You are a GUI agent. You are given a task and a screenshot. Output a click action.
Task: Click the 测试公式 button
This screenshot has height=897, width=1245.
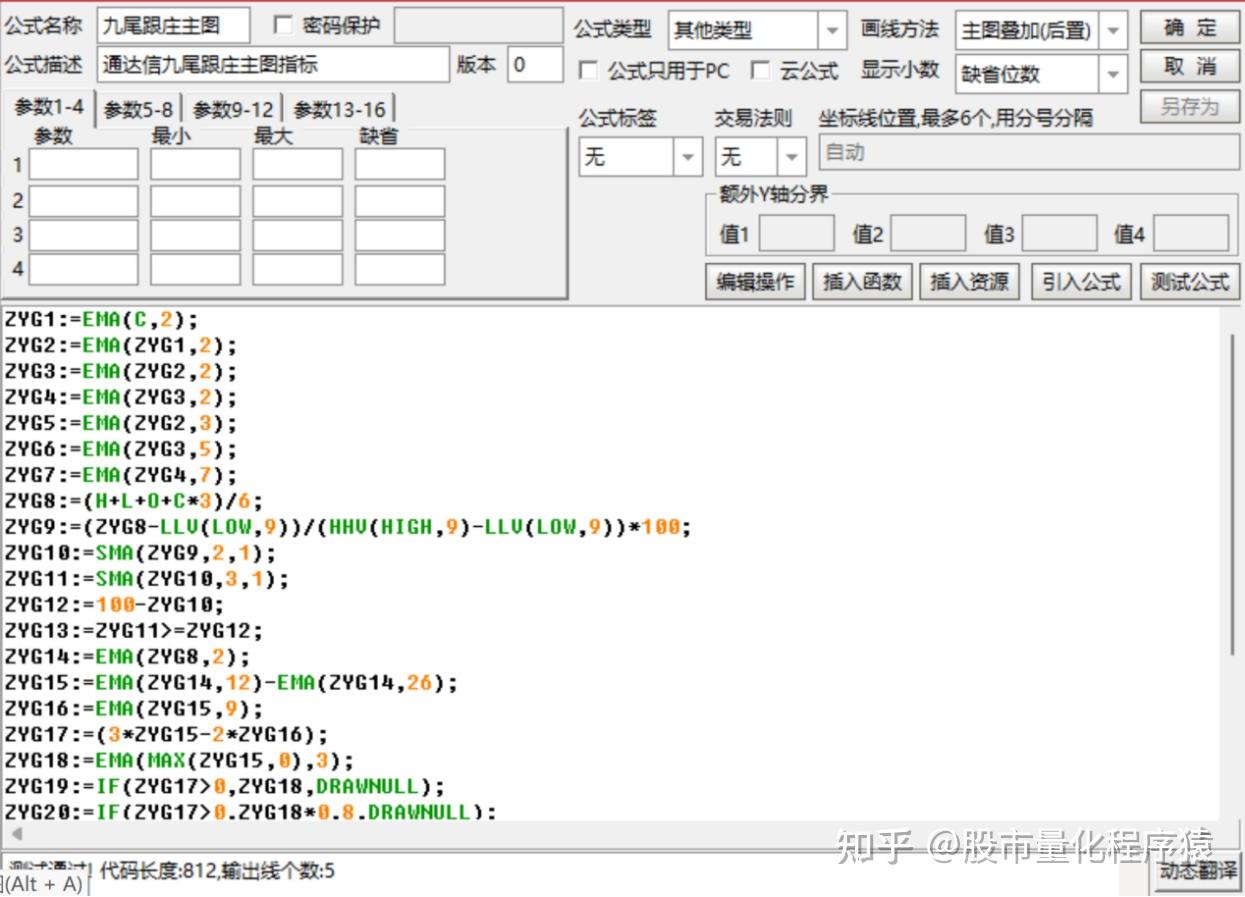1190,282
